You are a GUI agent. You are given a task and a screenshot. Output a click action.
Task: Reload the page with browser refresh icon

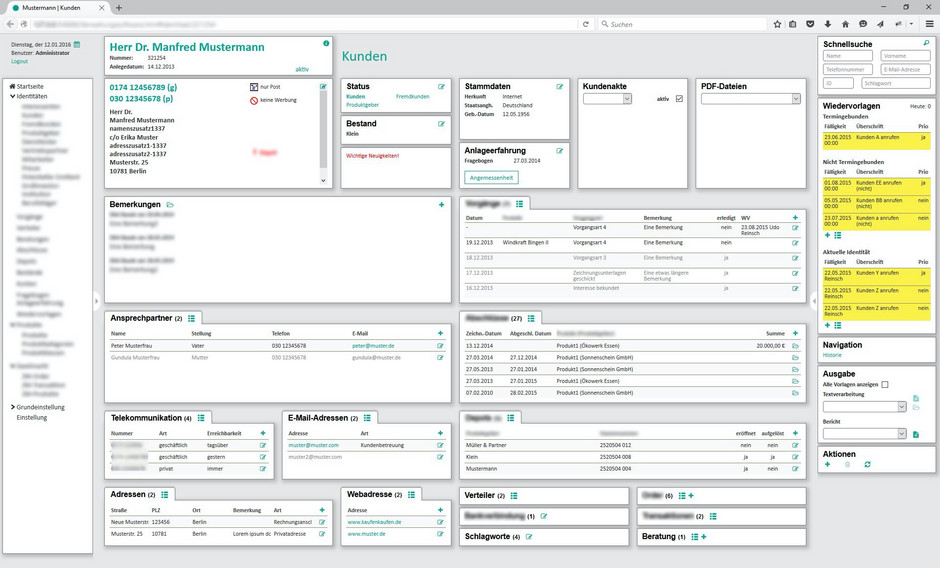586,24
